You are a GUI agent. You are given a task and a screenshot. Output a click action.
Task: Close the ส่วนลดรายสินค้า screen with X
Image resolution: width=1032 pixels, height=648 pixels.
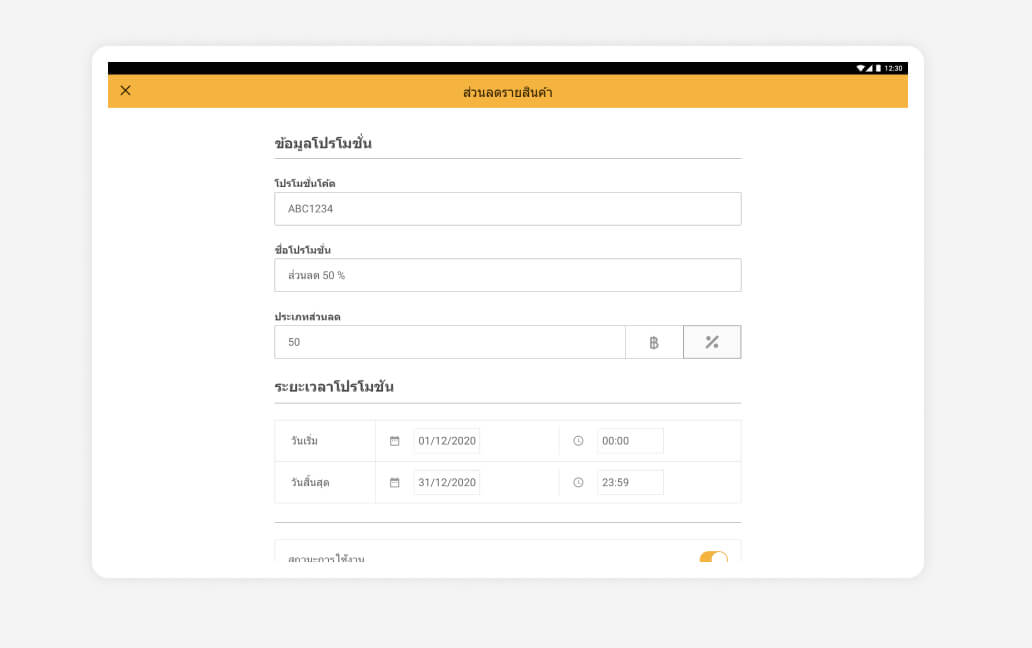point(125,91)
